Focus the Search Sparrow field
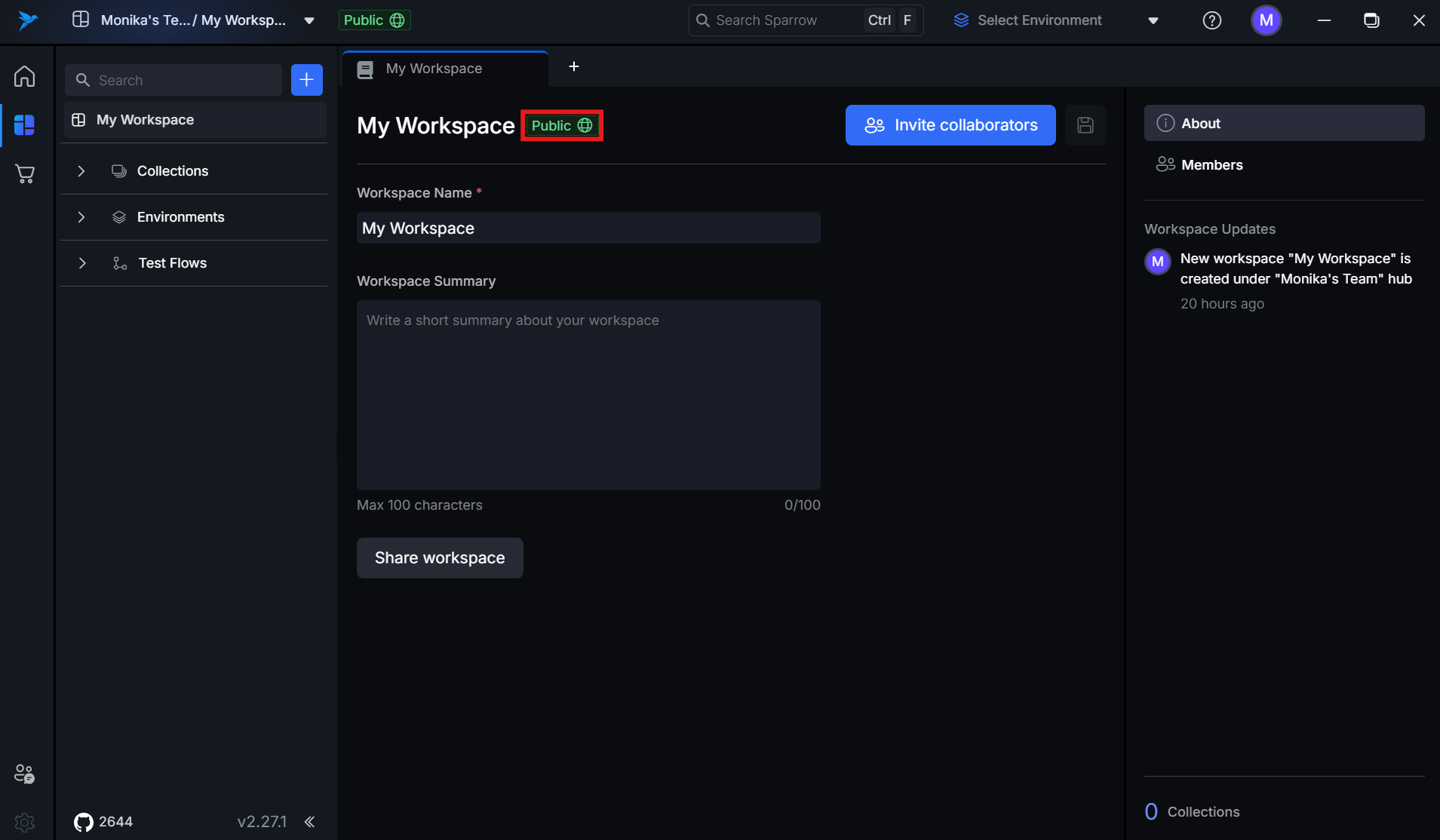The width and height of the screenshot is (1440, 840). pyautogui.click(x=806, y=20)
